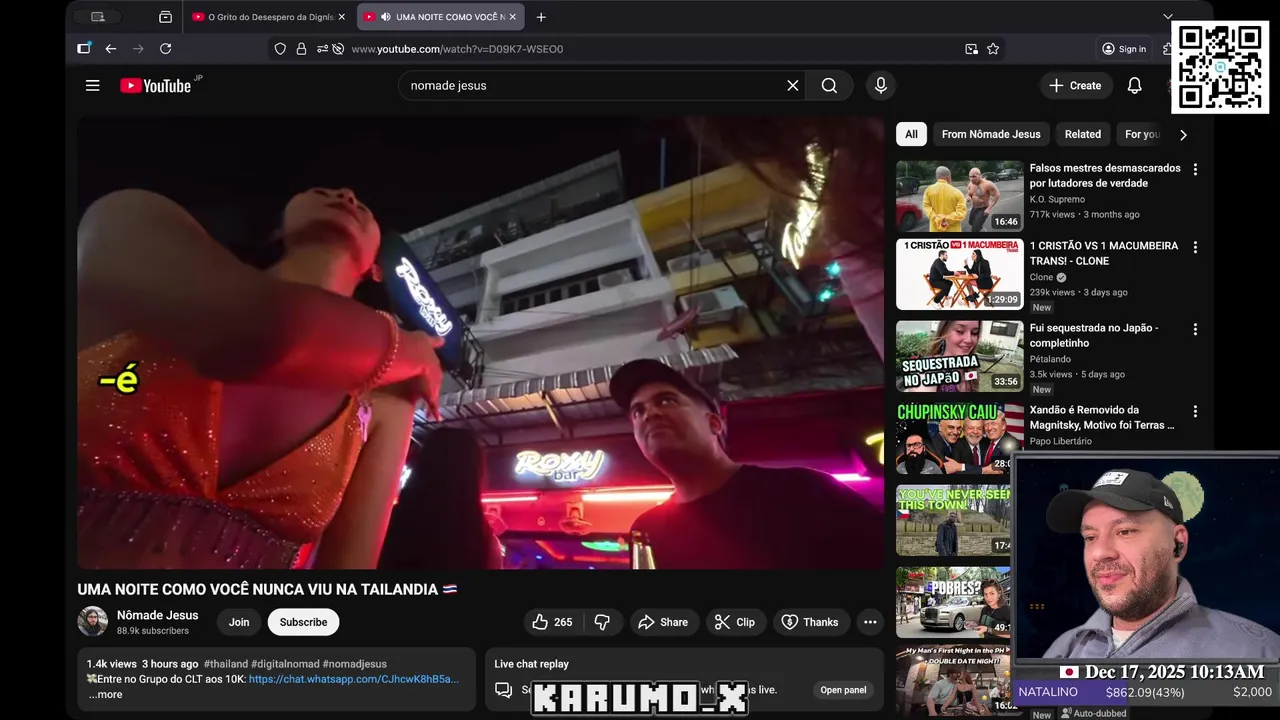This screenshot has height=720, width=1280.
Task: Start voice search with microphone
Action: [881, 86]
